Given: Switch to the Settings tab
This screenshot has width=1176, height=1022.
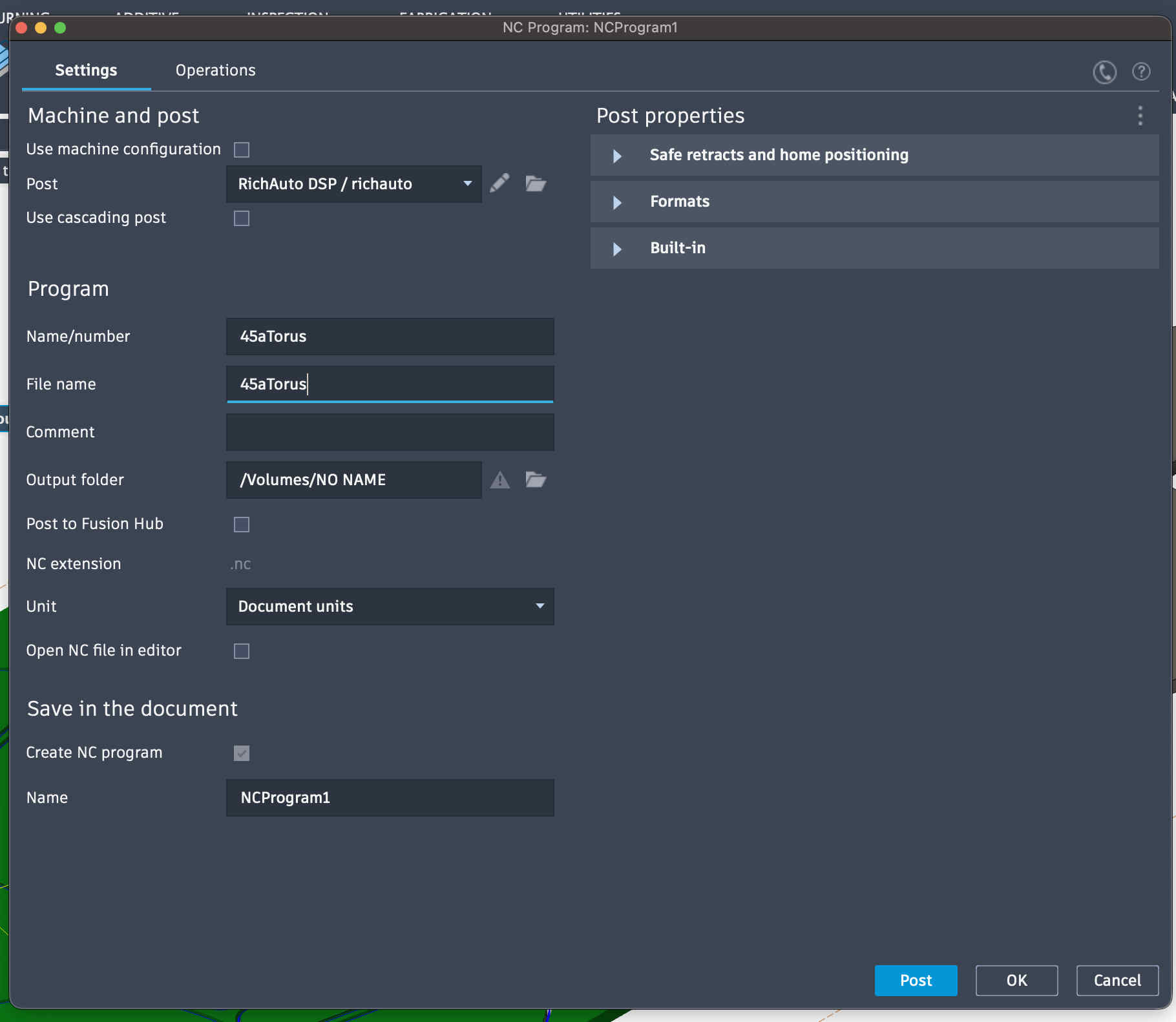Looking at the screenshot, I should tap(86, 70).
